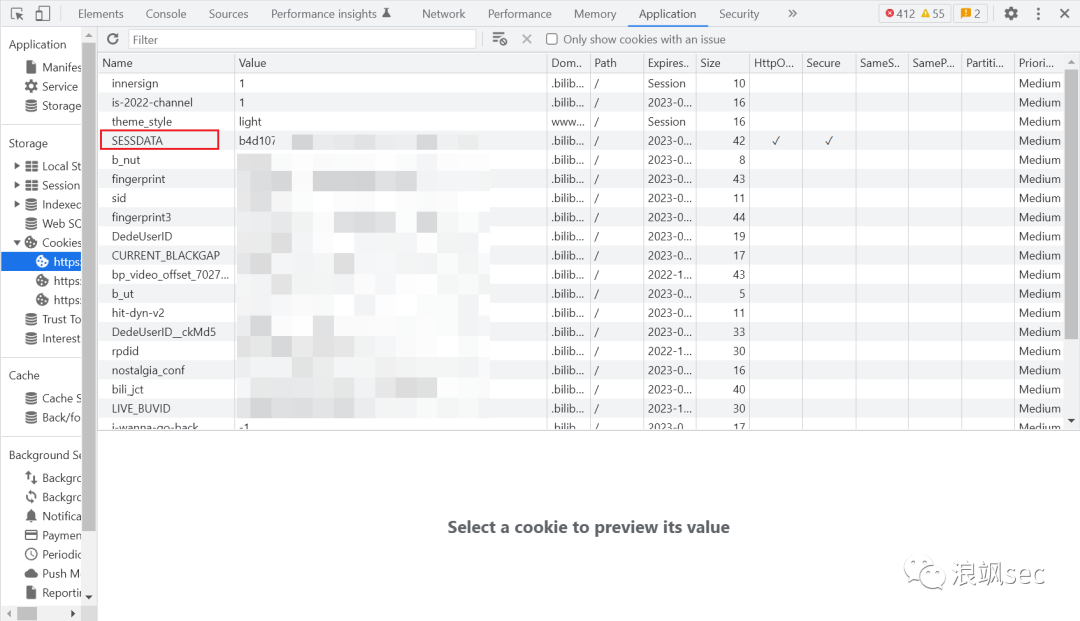This screenshot has width=1080, height=621.
Task: Open the Storage overview sidebar item
Action: point(53,105)
